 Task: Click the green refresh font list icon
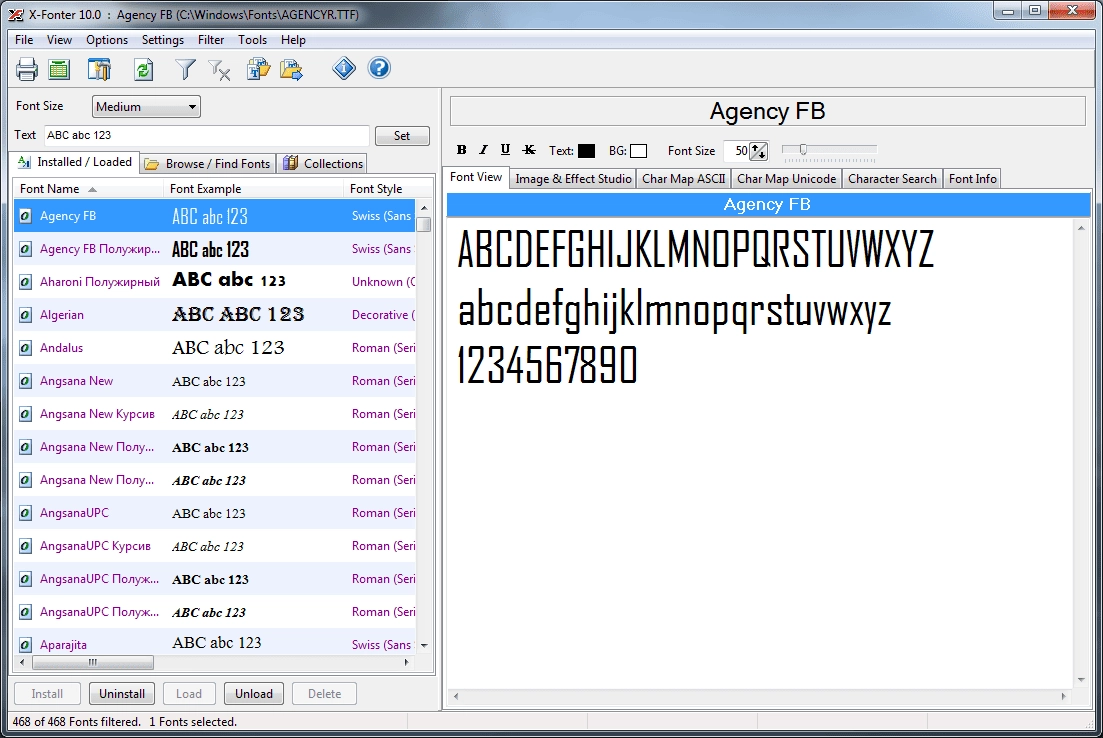[144, 69]
